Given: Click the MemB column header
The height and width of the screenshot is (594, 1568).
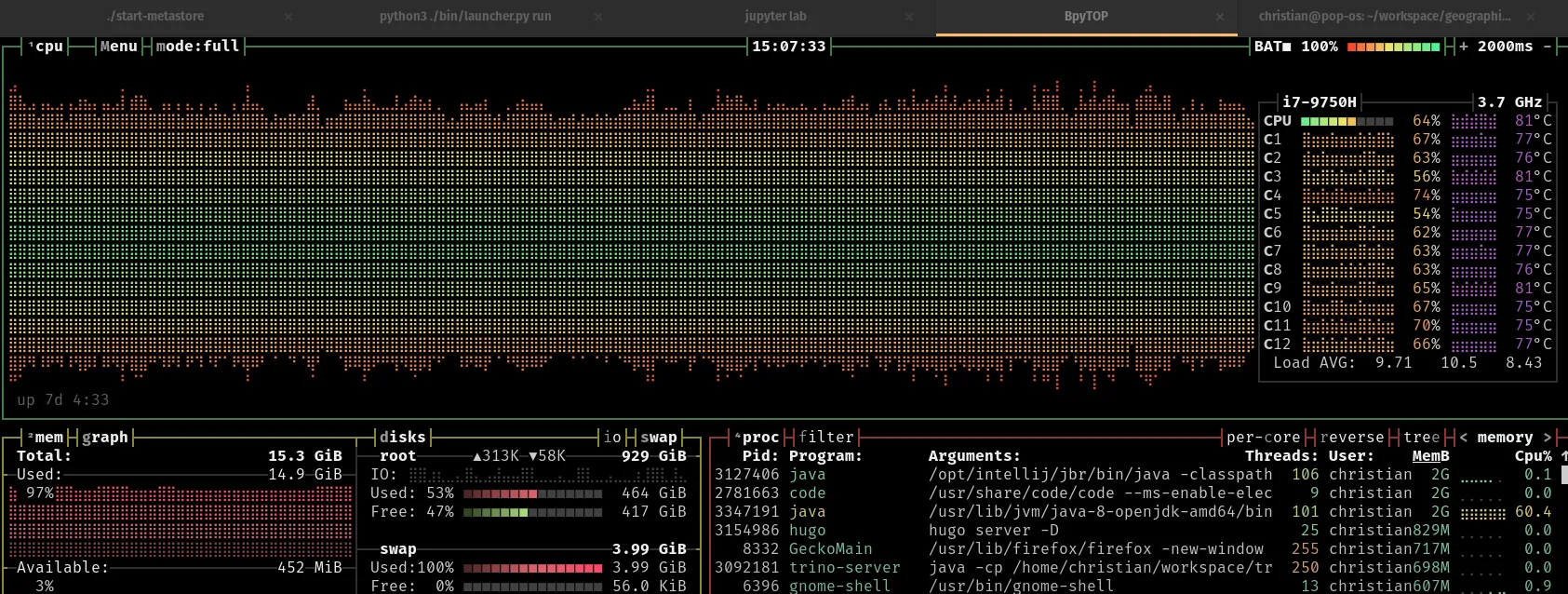Looking at the screenshot, I should tap(1430, 456).
